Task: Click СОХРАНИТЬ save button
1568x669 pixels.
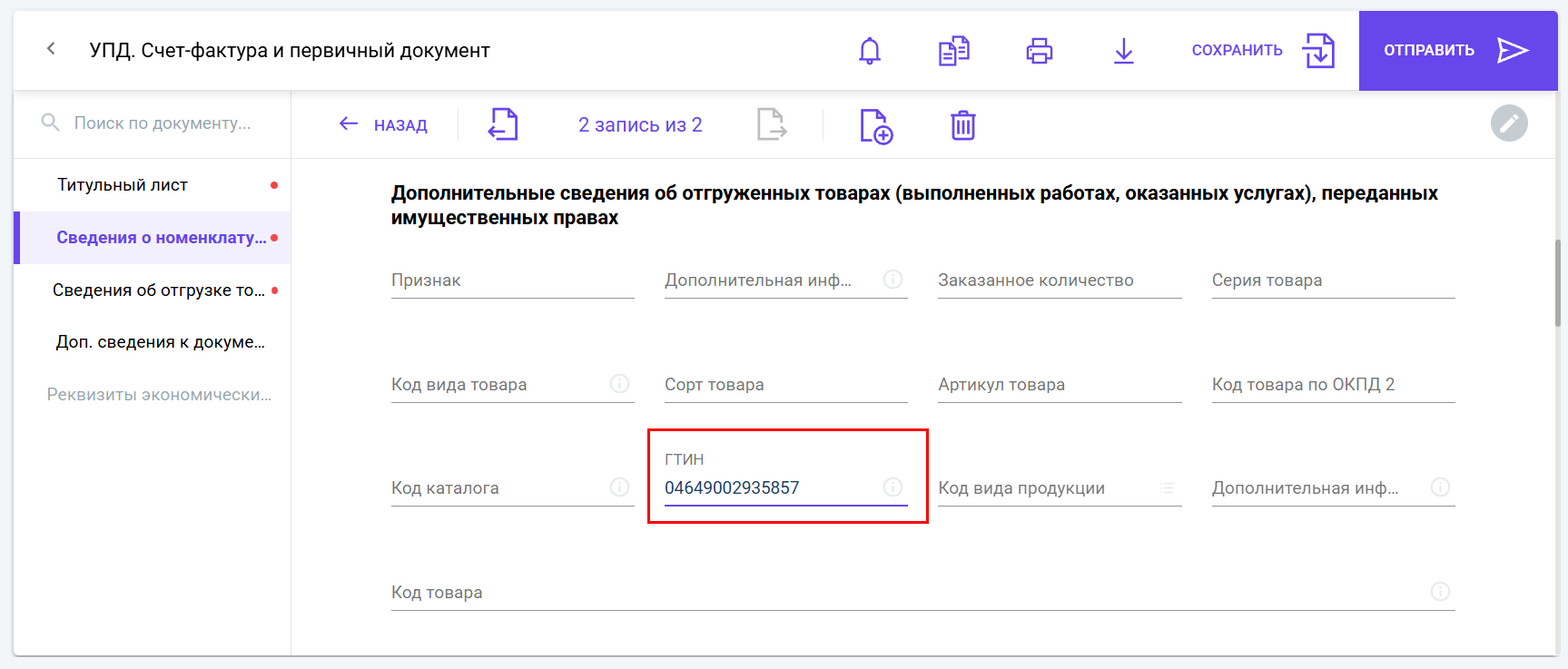Action: click(1263, 51)
